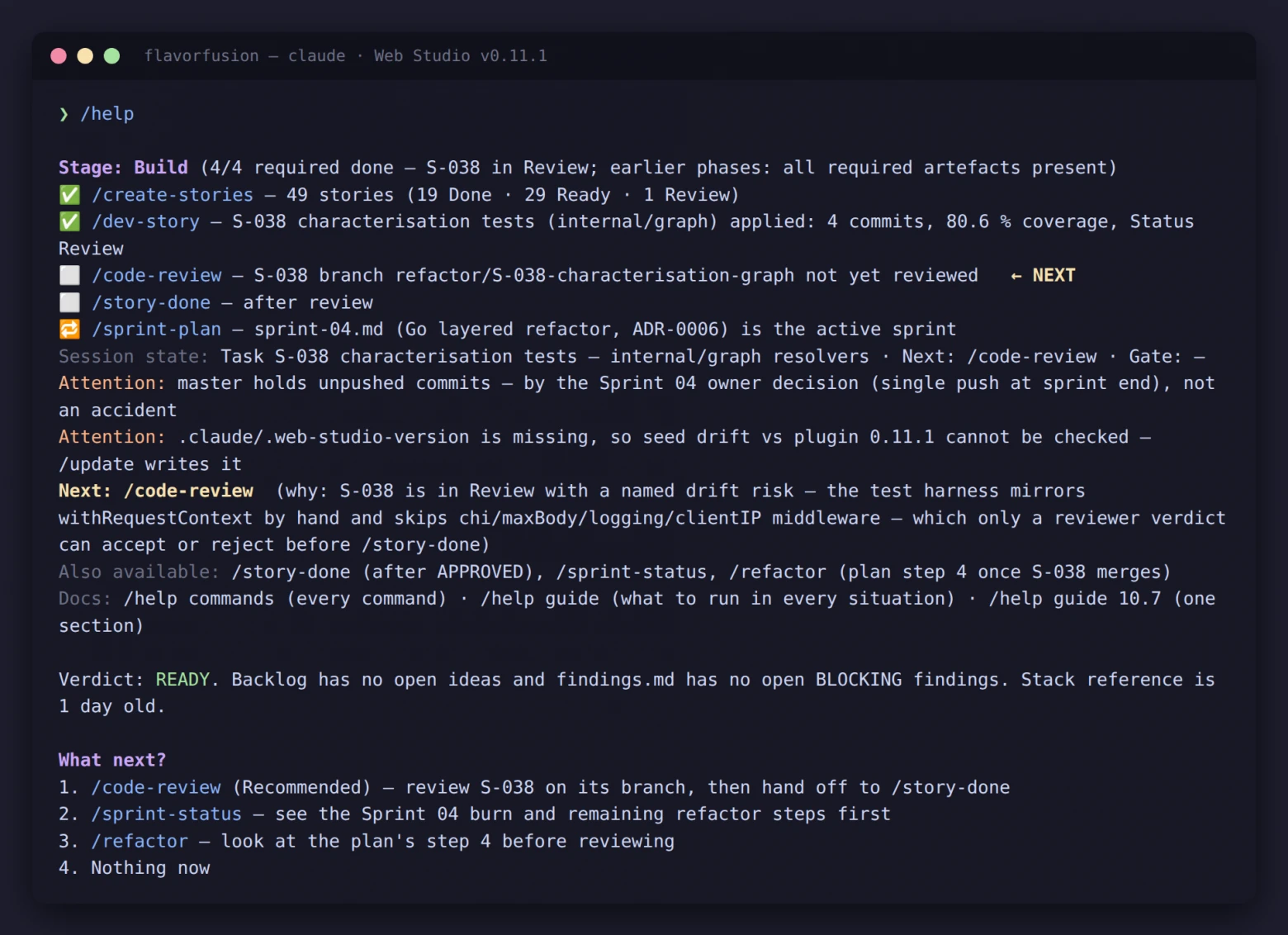Click the bold 'Build' stage name
The width and height of the screenshot is (1288, 935).
161,168
